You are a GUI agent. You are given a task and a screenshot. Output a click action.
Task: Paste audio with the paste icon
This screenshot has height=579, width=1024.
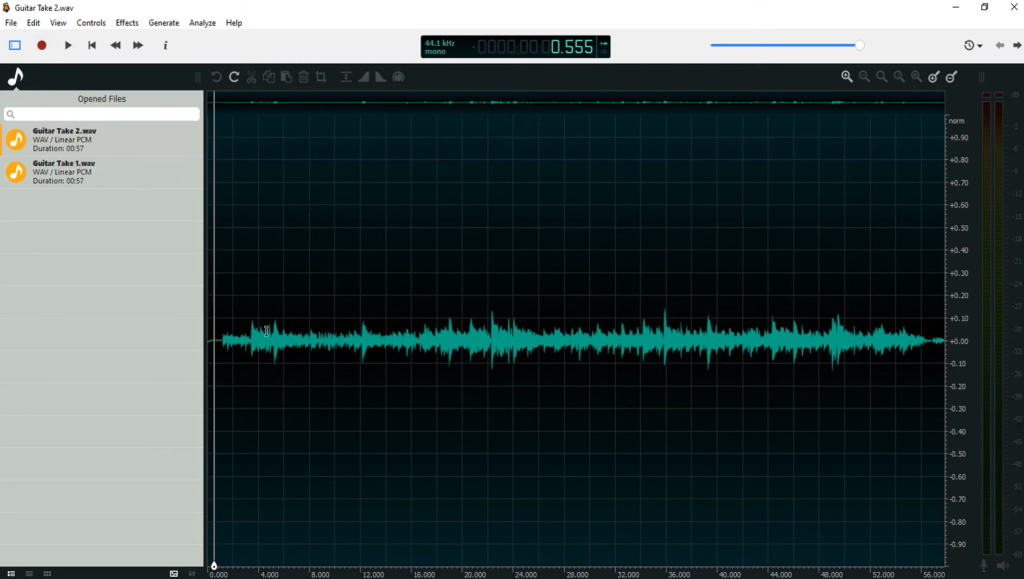coord(286,77)
